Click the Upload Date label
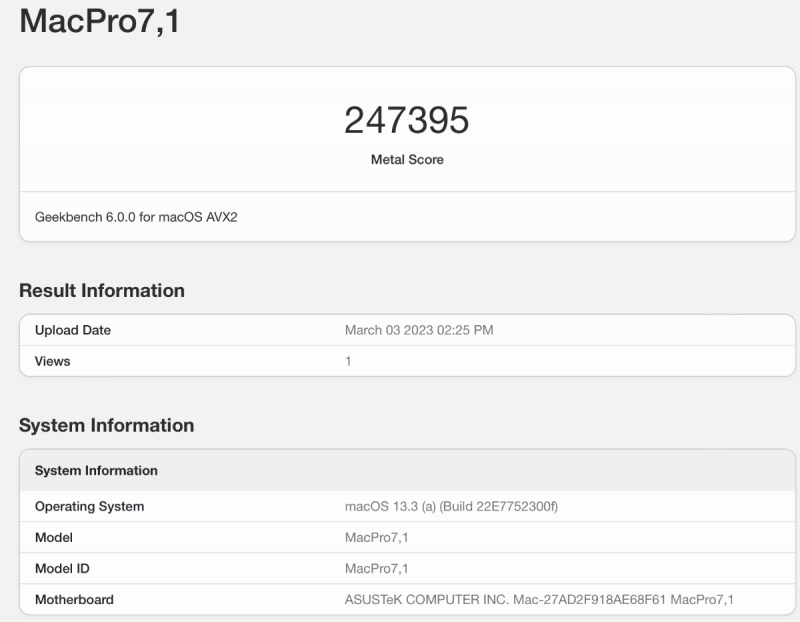800x622 pixels. [73, 330]
